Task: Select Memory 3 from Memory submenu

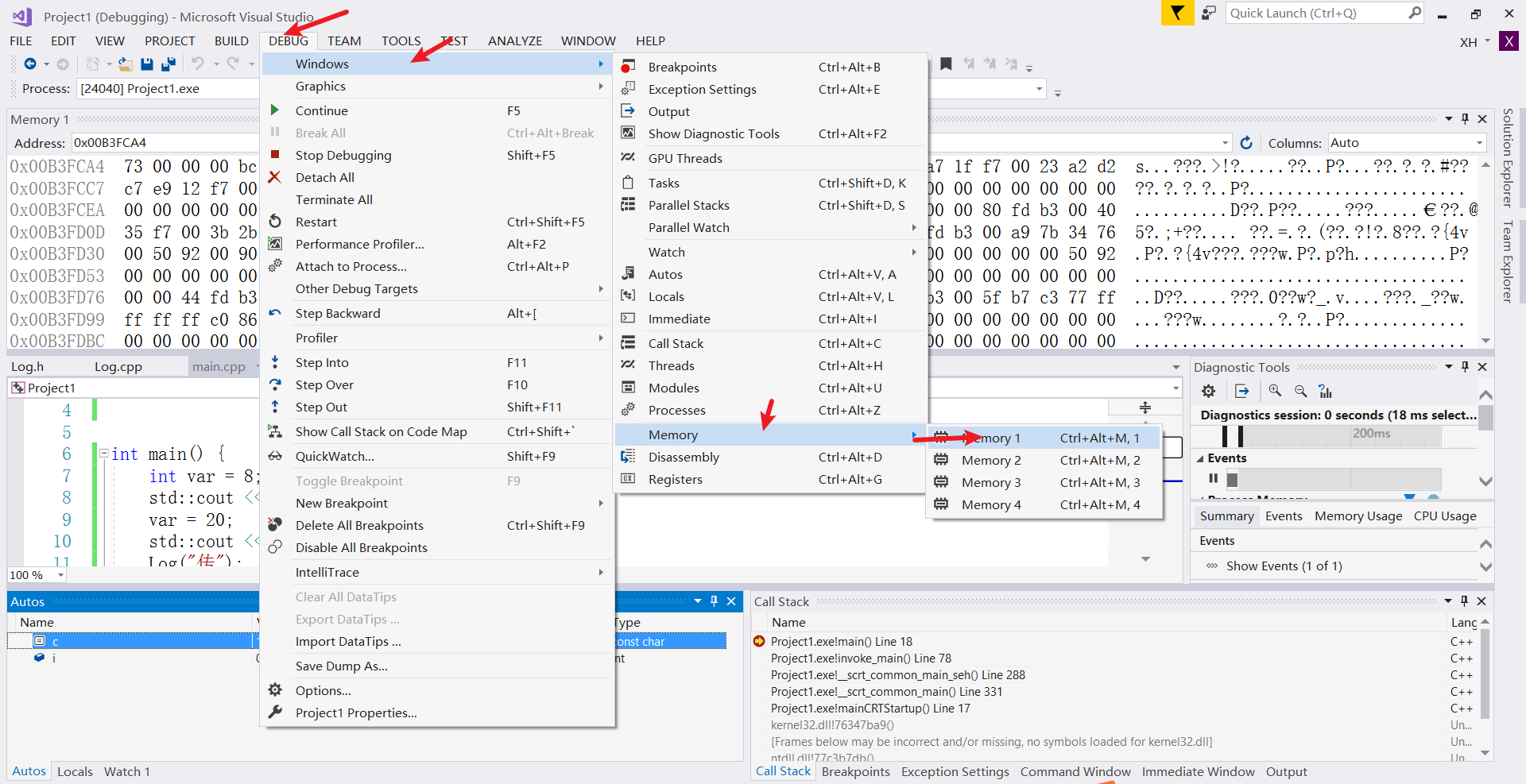Action: [1044, 482]
